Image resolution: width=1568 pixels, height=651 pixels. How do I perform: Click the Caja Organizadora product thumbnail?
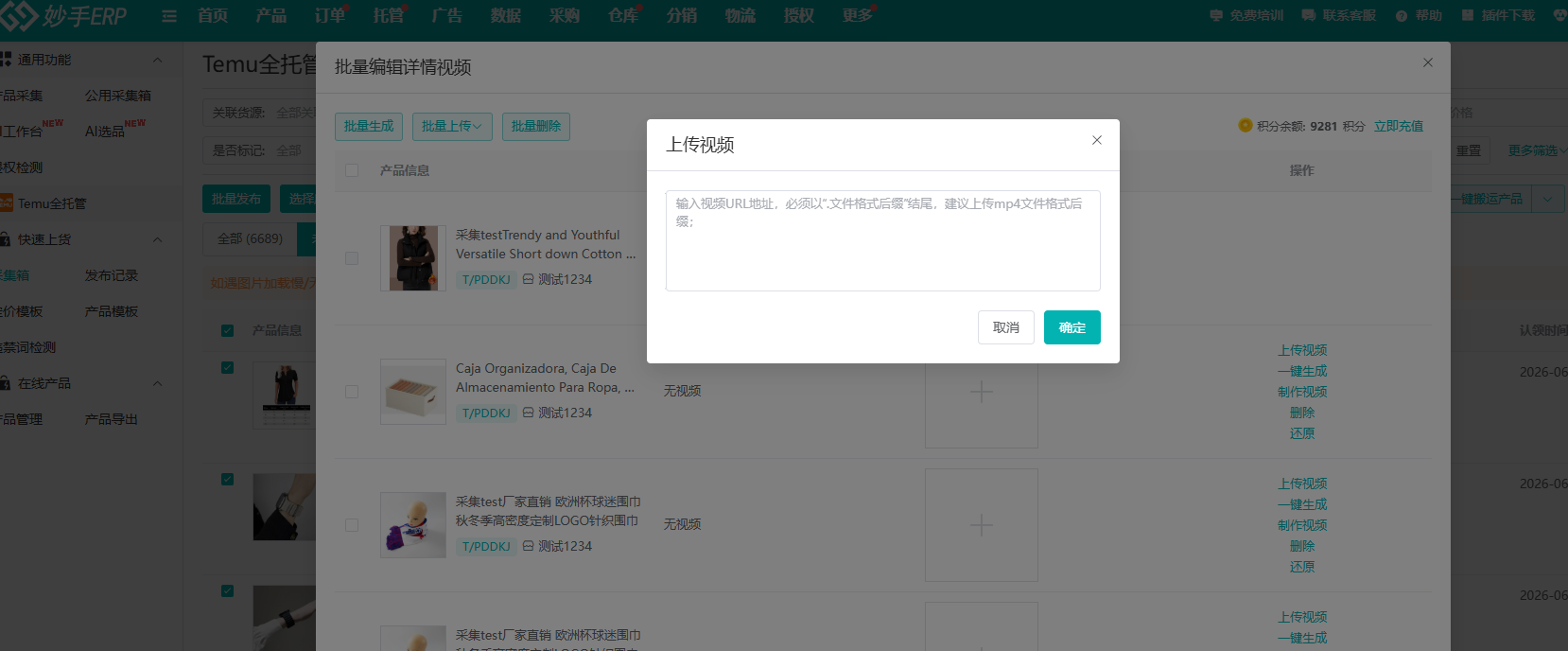pyautogui.click(x=413, y=392)
